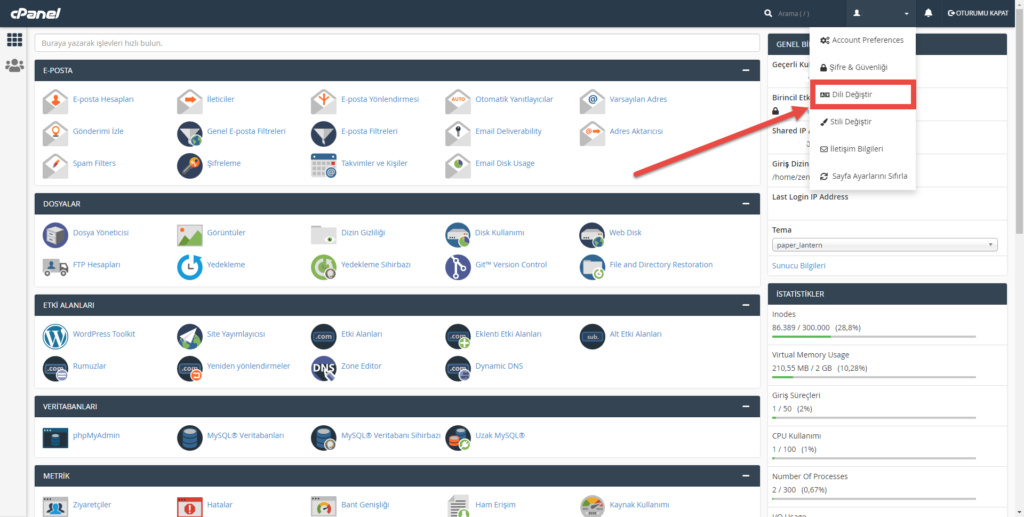Open the Site Yayımlayıcısı icon
The width and height of the screenshot is (1024, 517).
[x=190, y=336]
